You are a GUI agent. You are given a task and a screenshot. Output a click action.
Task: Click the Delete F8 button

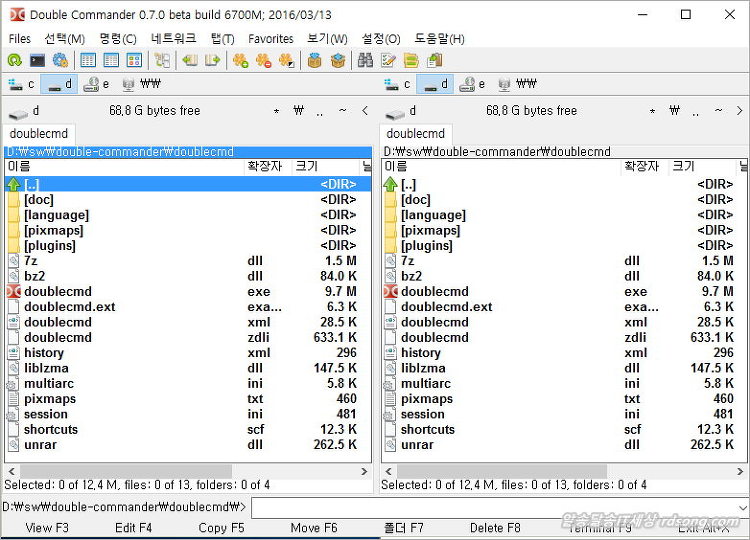495,528
